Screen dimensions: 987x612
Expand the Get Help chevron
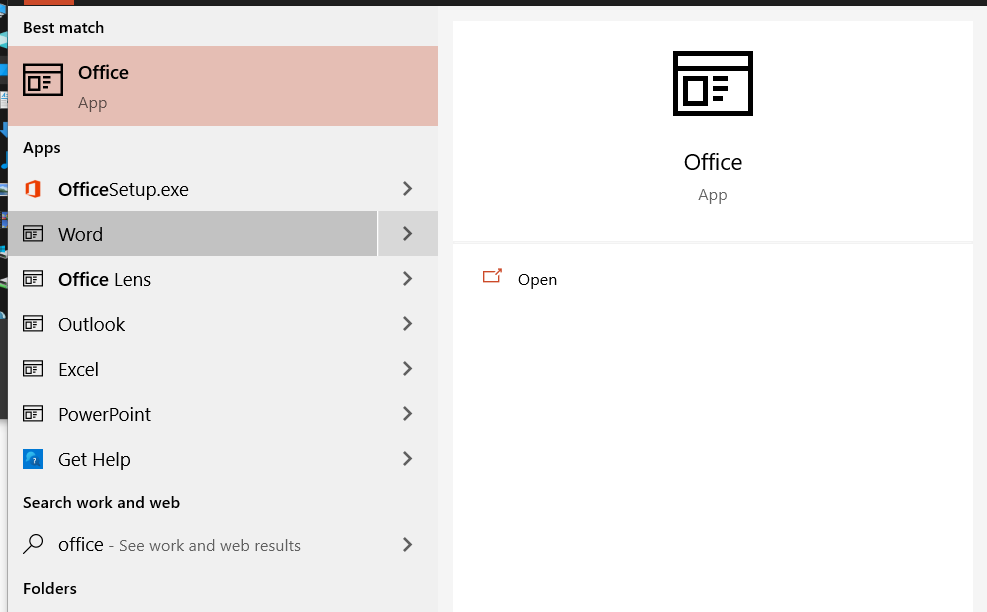pyautogui.click(x=408, y=459)
